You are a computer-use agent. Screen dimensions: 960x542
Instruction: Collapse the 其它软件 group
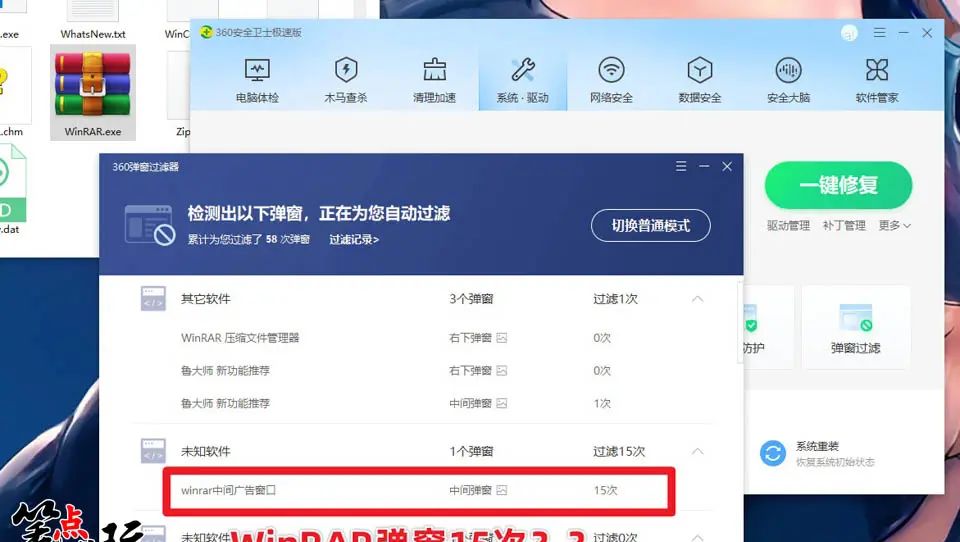tap(697, 299)
